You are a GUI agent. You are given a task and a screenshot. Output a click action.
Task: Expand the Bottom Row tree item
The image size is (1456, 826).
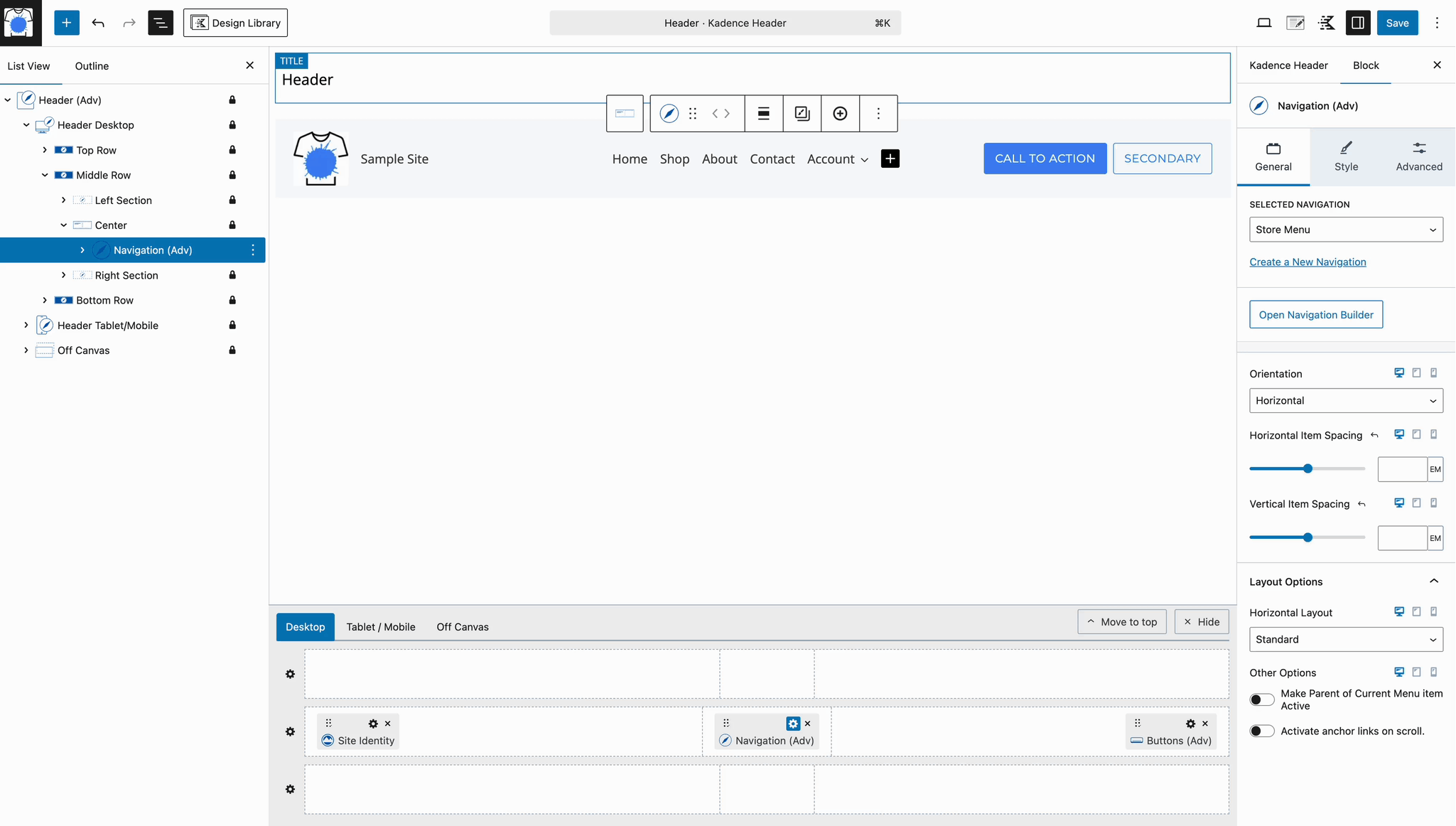(x=45, y=300)
